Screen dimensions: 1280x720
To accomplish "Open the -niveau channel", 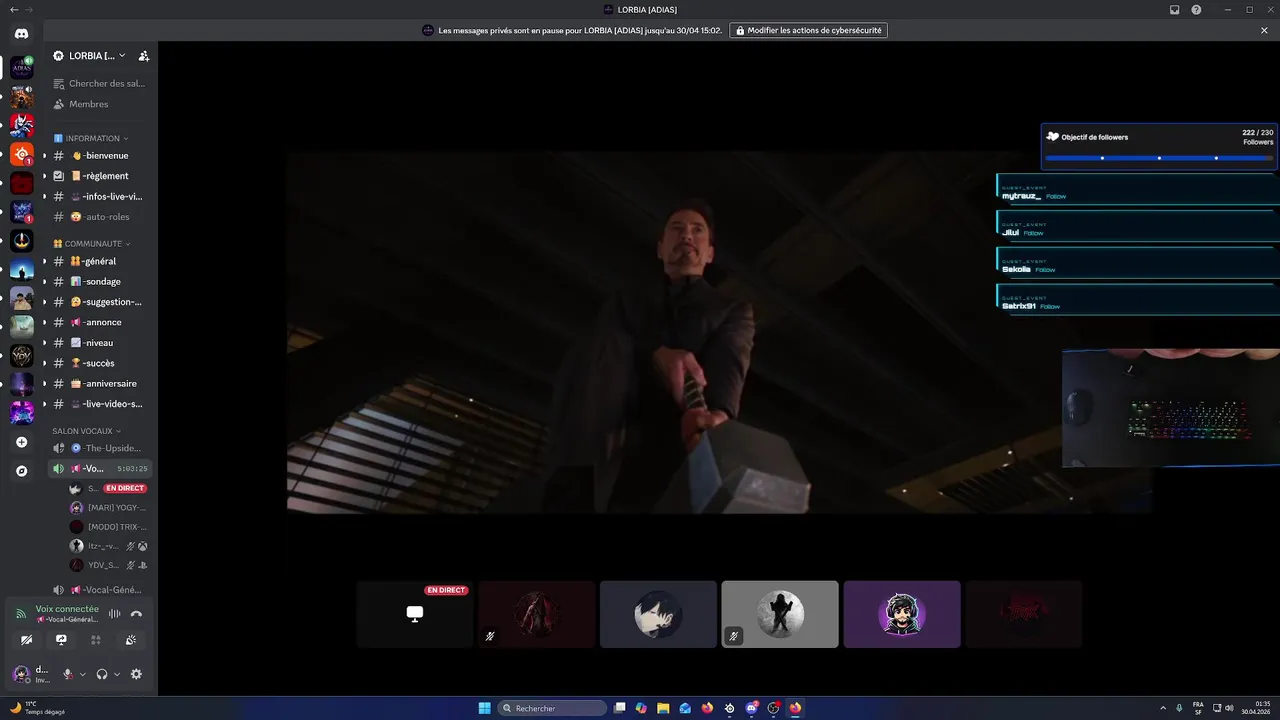I will click(100, 343).
